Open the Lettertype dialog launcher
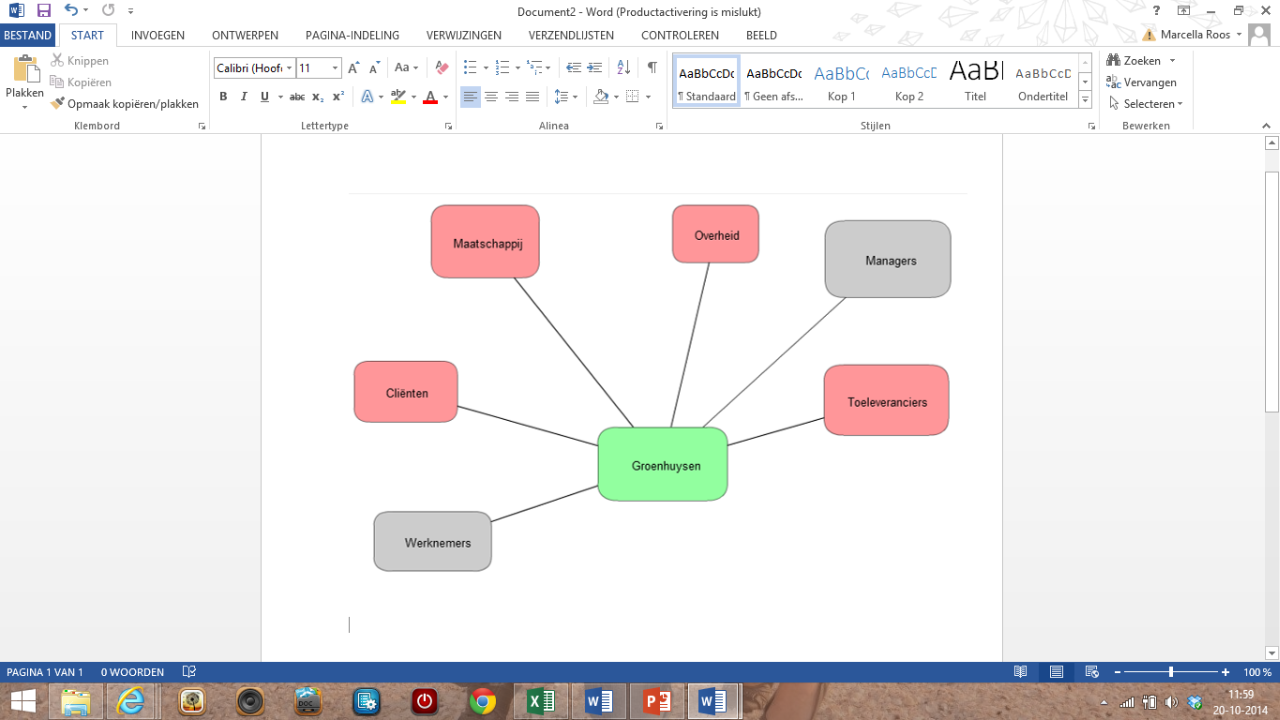This screenshot has height=720, width=1280. [x=448, y=126]
